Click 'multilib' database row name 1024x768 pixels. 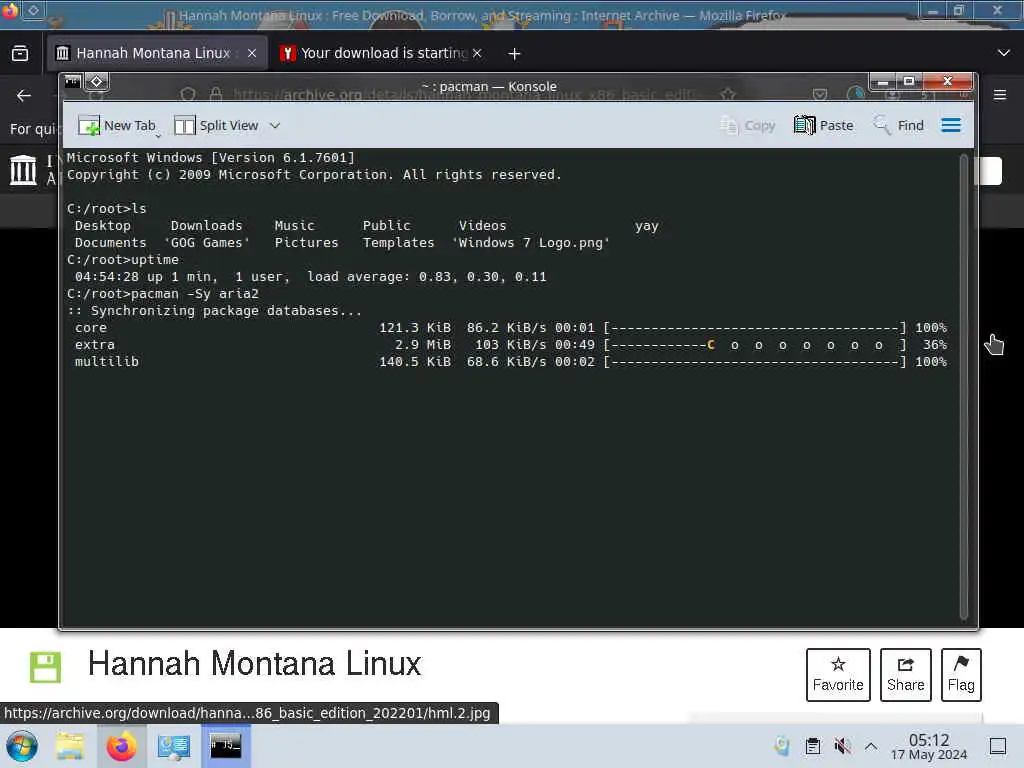pyautogui.click(x=106, y=362)
